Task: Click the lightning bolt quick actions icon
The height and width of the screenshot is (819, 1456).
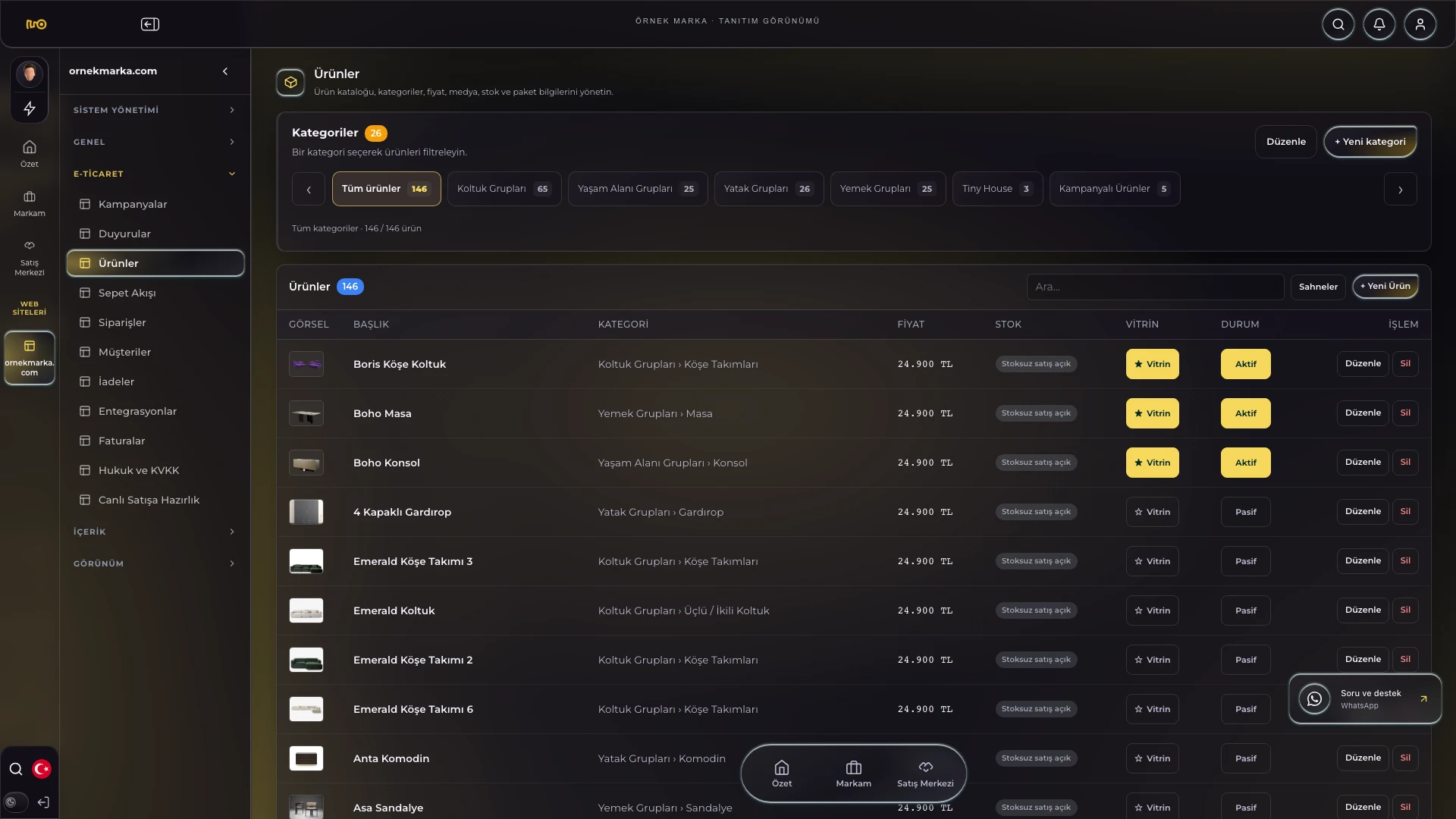Action: click(30, 108)
